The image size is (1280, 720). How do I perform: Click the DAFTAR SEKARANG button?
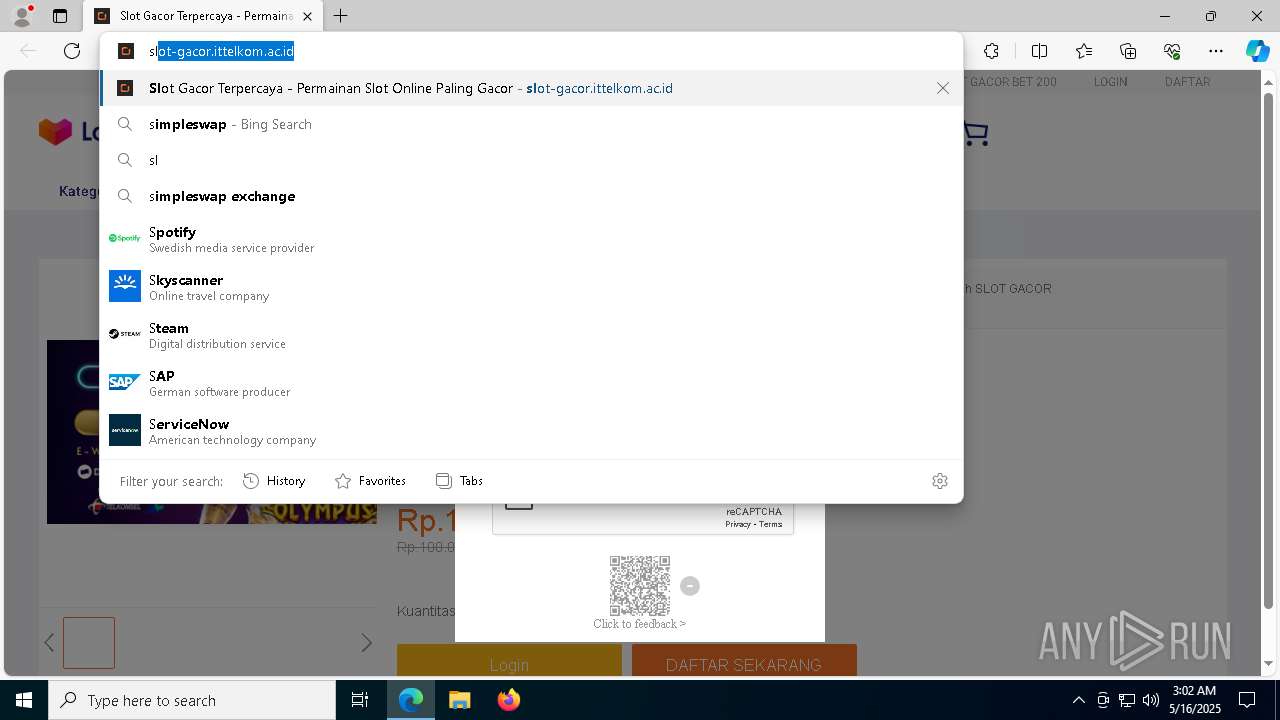tap(744, 660)
